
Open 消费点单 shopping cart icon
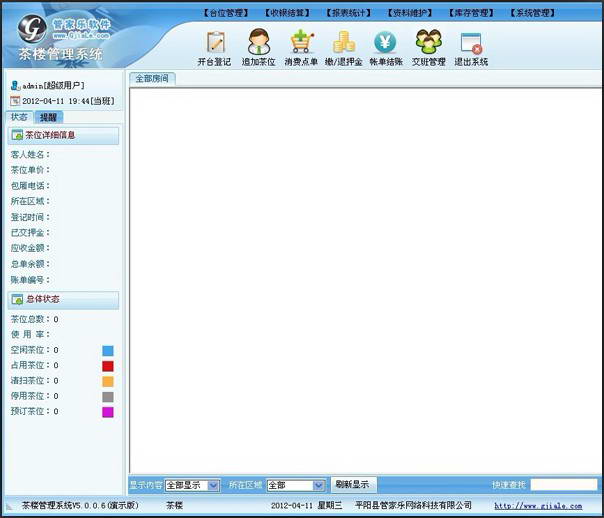coord(302,42)
